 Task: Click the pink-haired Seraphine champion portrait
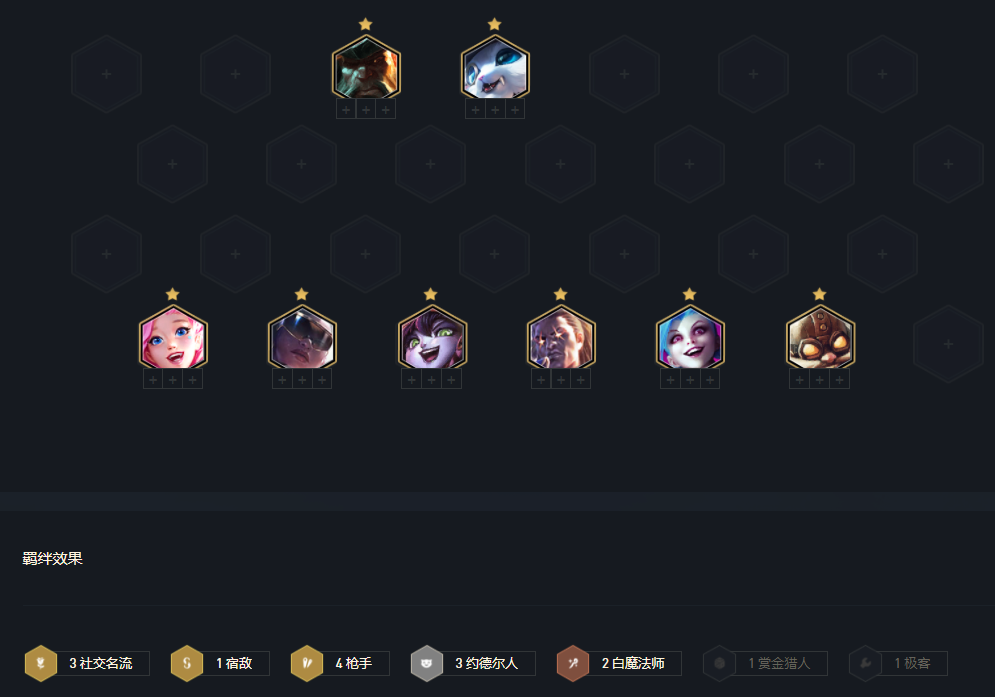(173, 338)
